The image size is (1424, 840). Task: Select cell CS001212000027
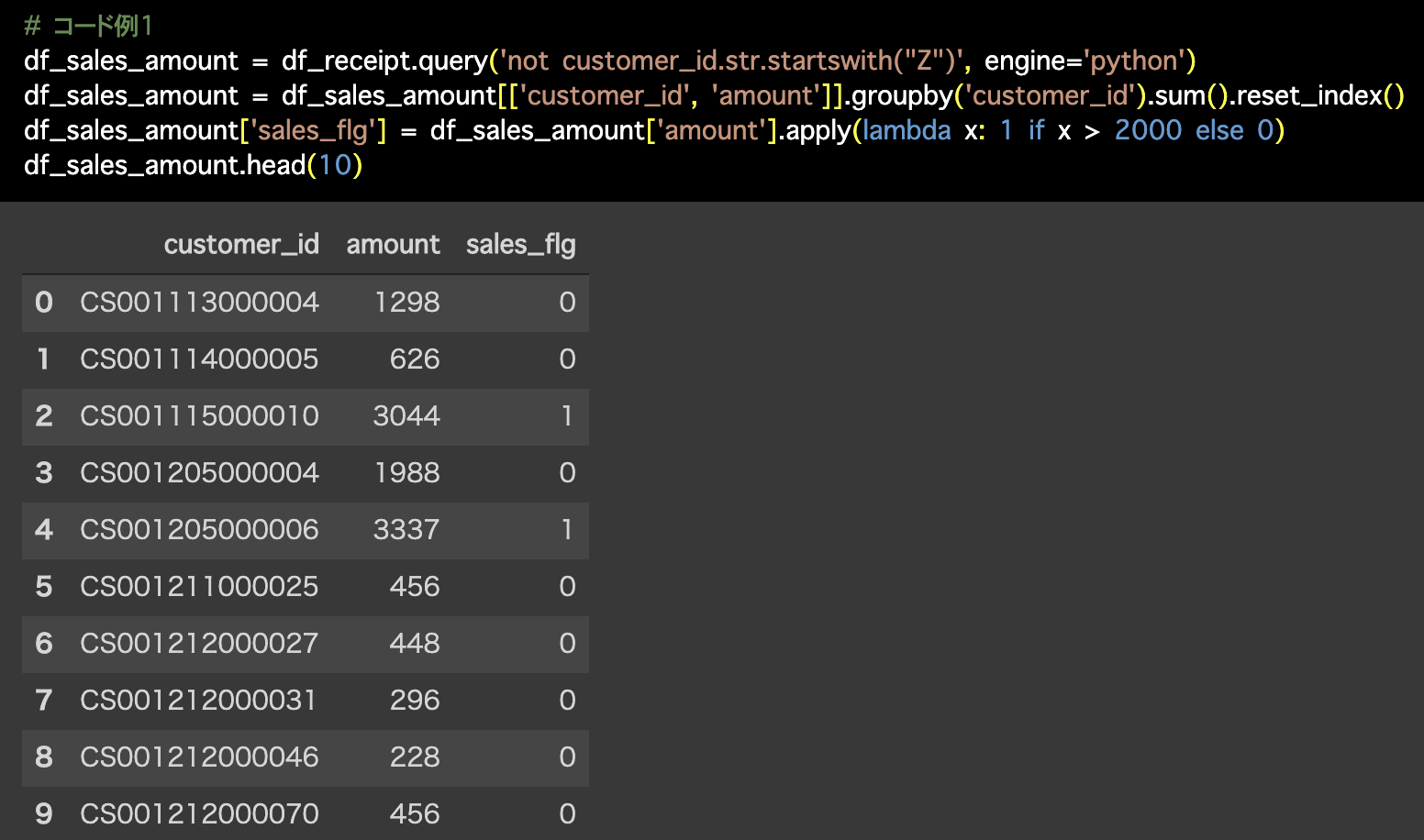199,644
